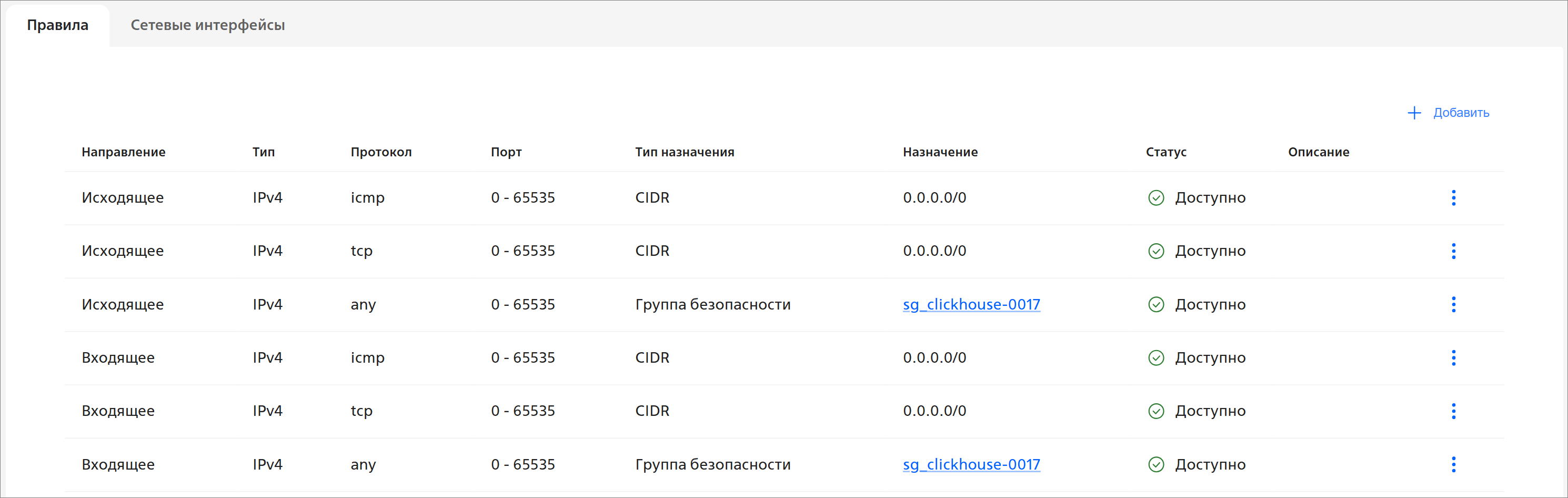The width and height of the screenshot is (1568, 498).
Task: Select the outgoing tcp rule's CIDR cell
Action: pos(652,251)
